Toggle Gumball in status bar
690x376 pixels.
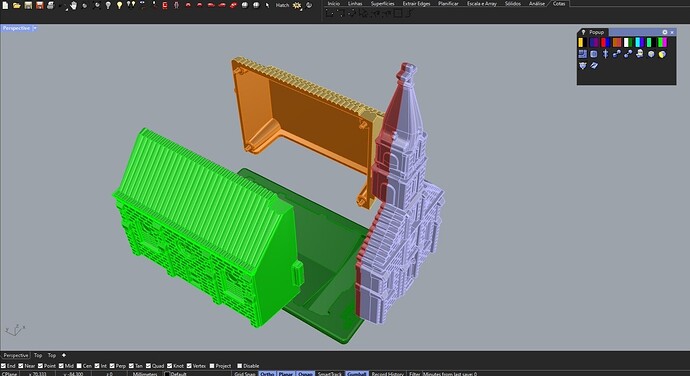(x=356, y=373)
